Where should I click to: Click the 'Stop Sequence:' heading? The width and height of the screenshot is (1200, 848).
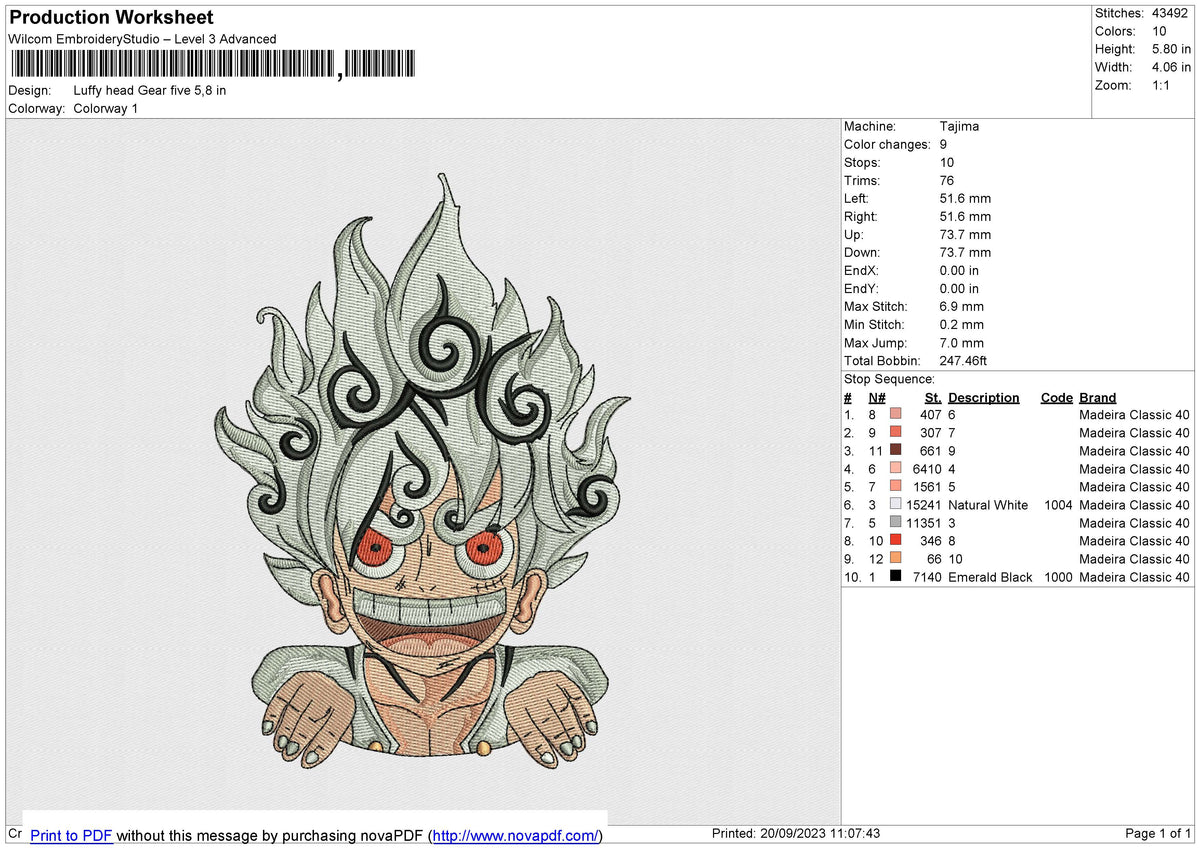(x=889, y=379)
